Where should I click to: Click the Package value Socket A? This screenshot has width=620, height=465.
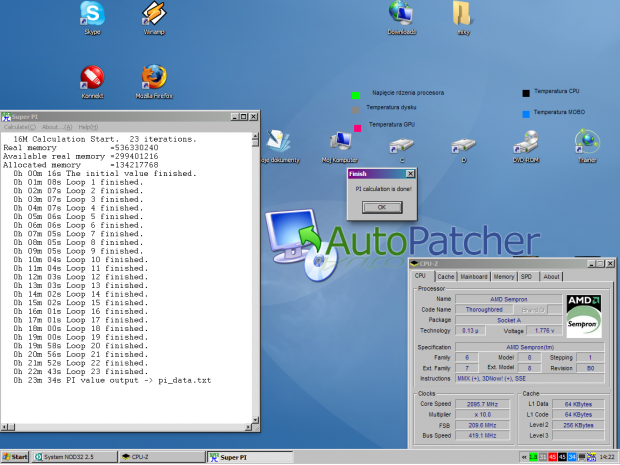point(508,320)
